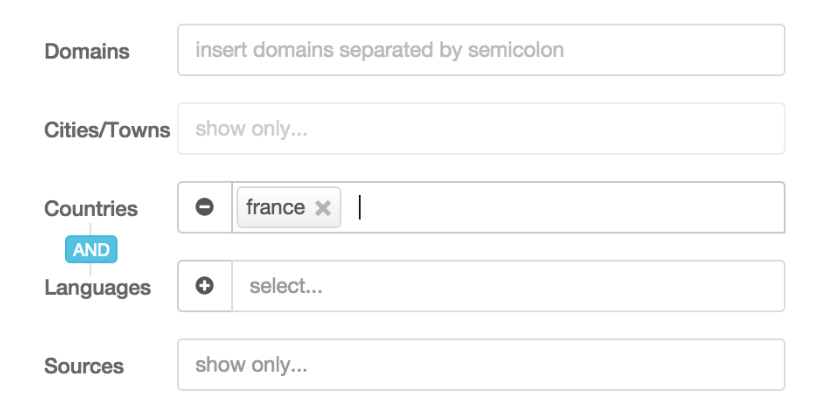Viewport: 817px width, 400px height.
Task: Click the 'show only...' placeholder in Cities/Towns
Action: click(251, 129)
